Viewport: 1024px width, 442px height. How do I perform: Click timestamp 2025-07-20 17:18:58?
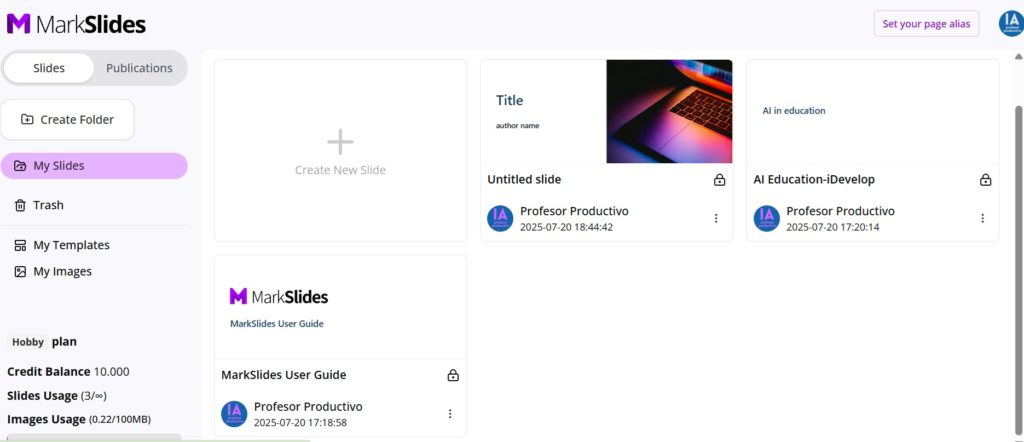pyautogui.click(x=300, y=422)
